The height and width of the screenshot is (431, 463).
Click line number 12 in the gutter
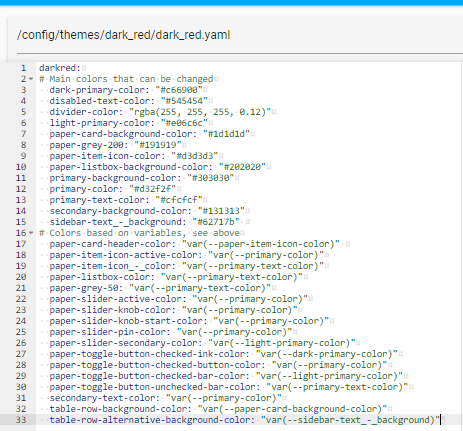21,189
